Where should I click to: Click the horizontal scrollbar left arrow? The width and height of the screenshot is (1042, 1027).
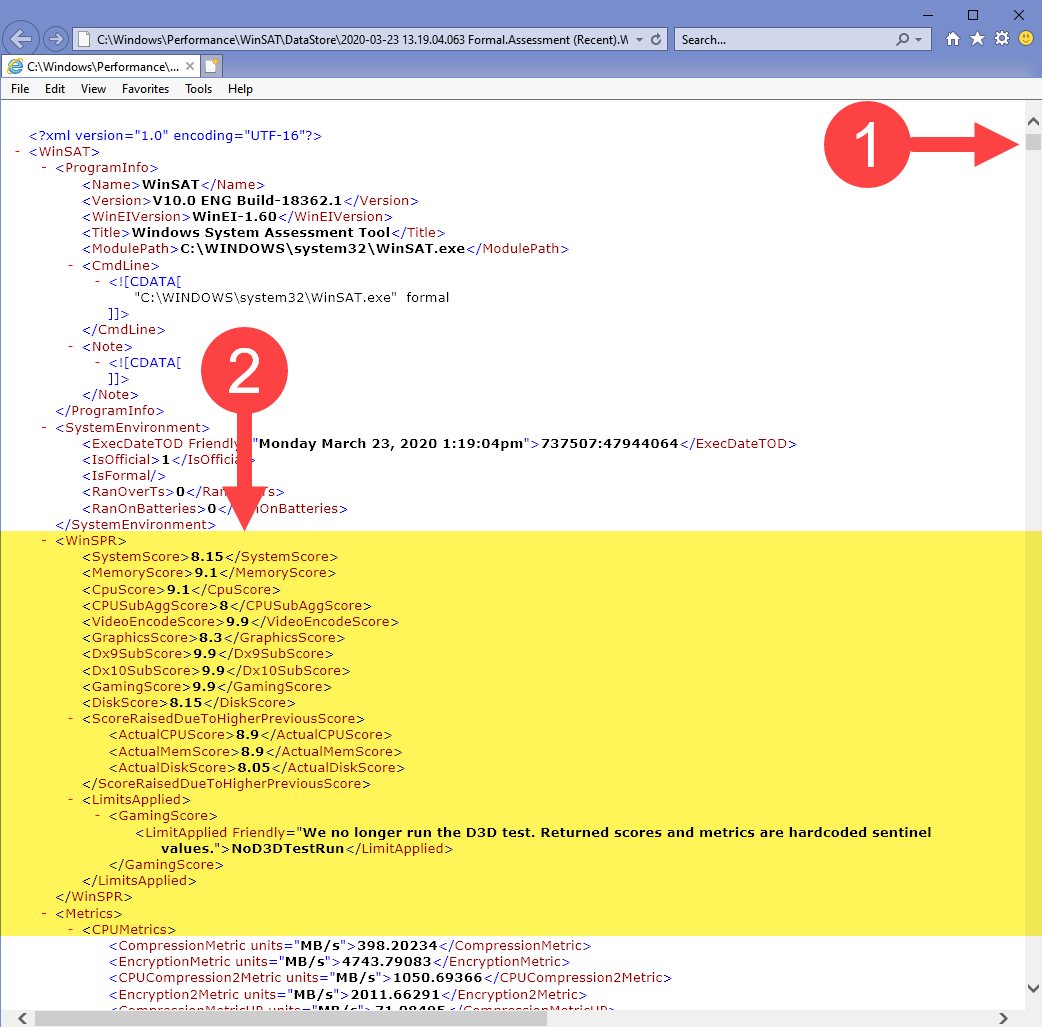(x=23, y=1018)
